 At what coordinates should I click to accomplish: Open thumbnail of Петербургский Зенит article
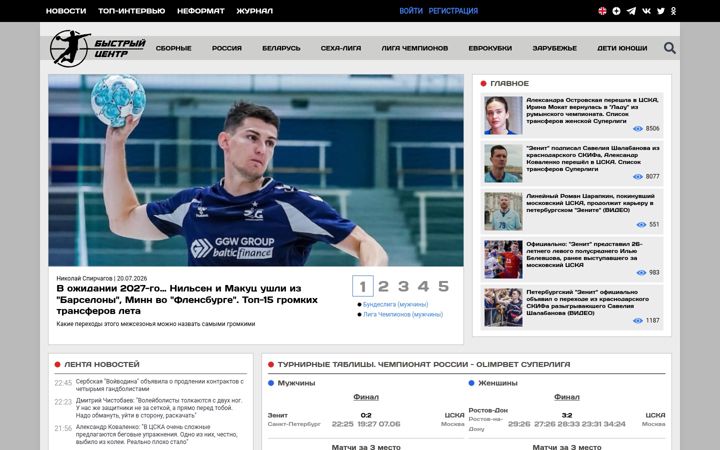tap(503, 307)
